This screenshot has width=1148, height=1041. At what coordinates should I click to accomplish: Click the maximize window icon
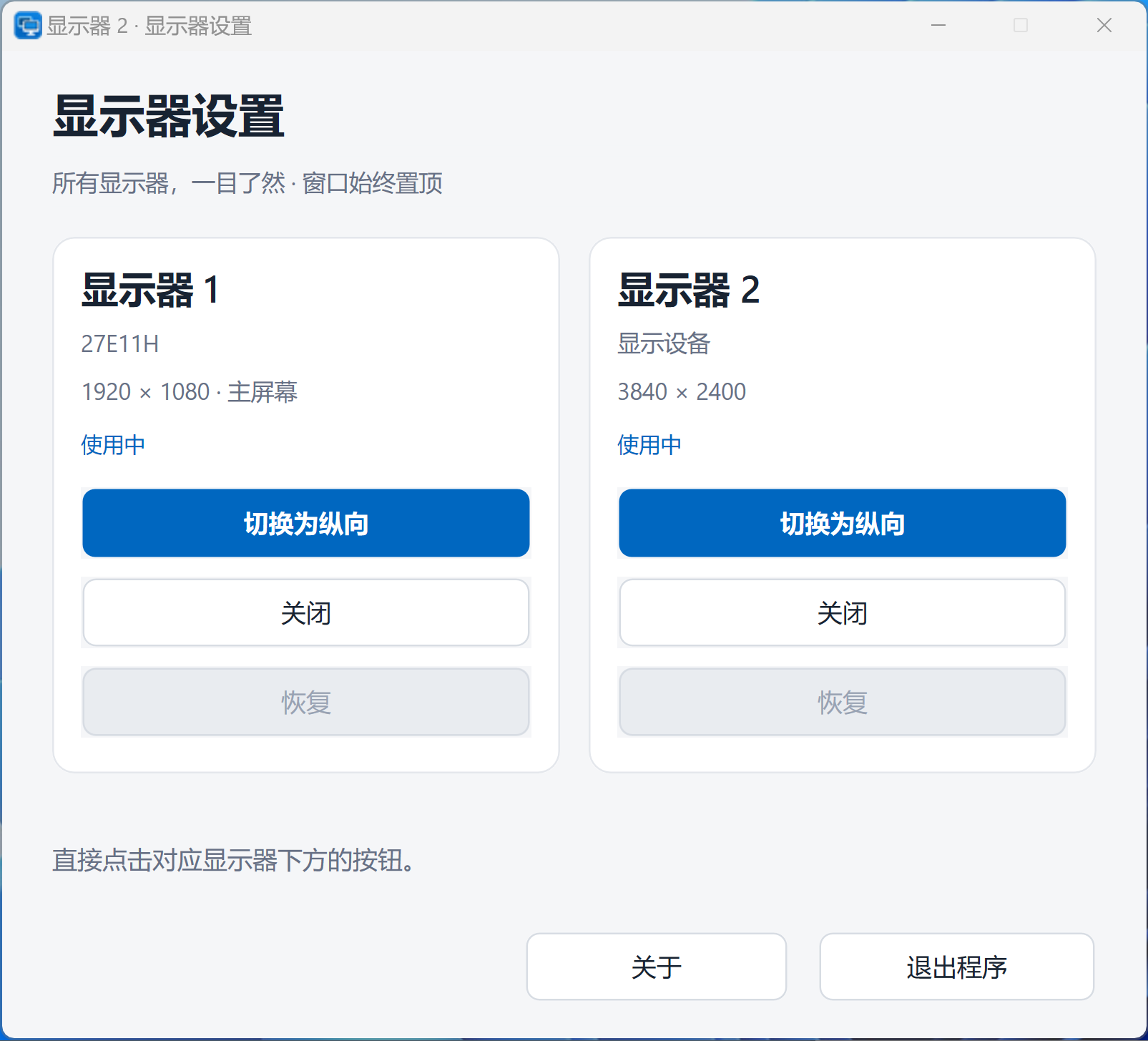coord(1021,26)
